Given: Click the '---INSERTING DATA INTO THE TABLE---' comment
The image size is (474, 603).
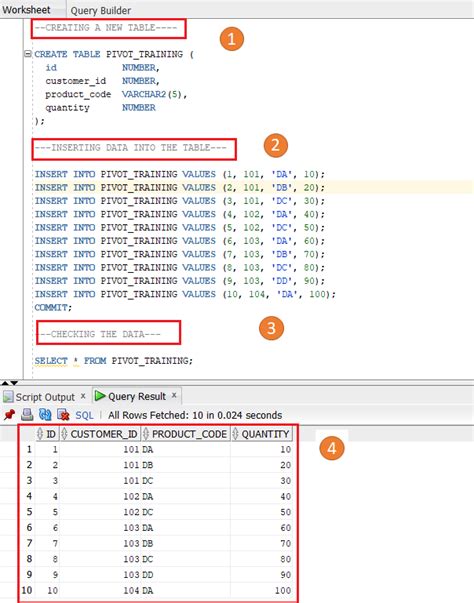Looking at the screenshot, I should pos(131,147).
